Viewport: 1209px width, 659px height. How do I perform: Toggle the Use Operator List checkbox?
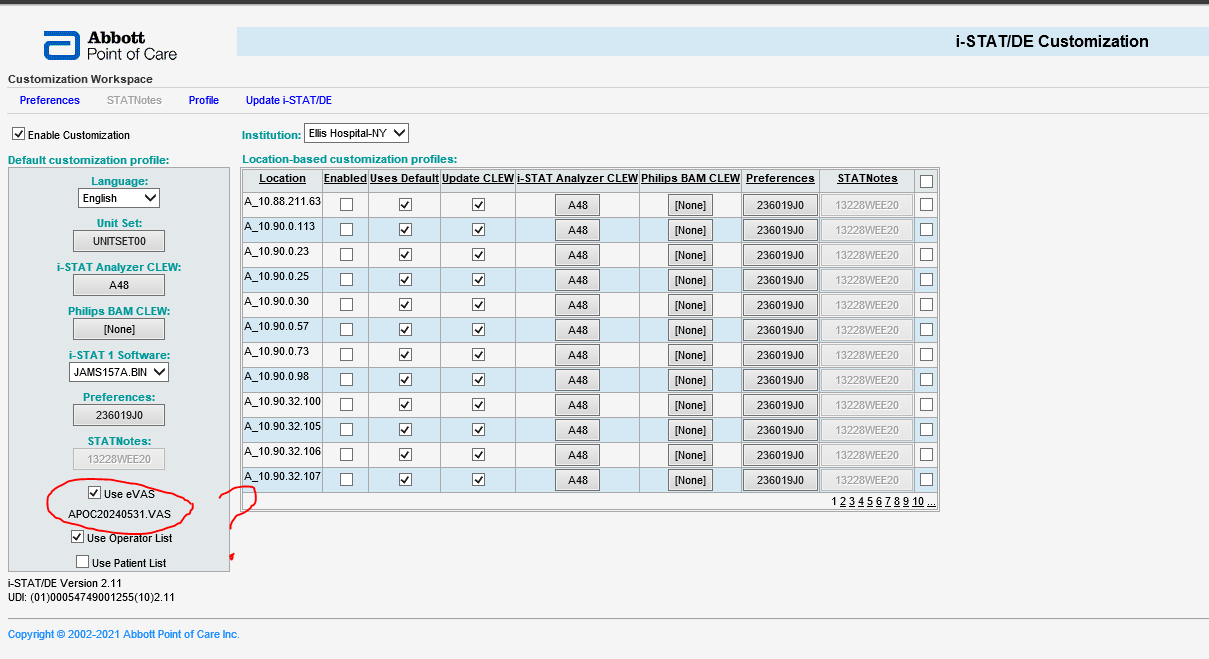[78, 538]
